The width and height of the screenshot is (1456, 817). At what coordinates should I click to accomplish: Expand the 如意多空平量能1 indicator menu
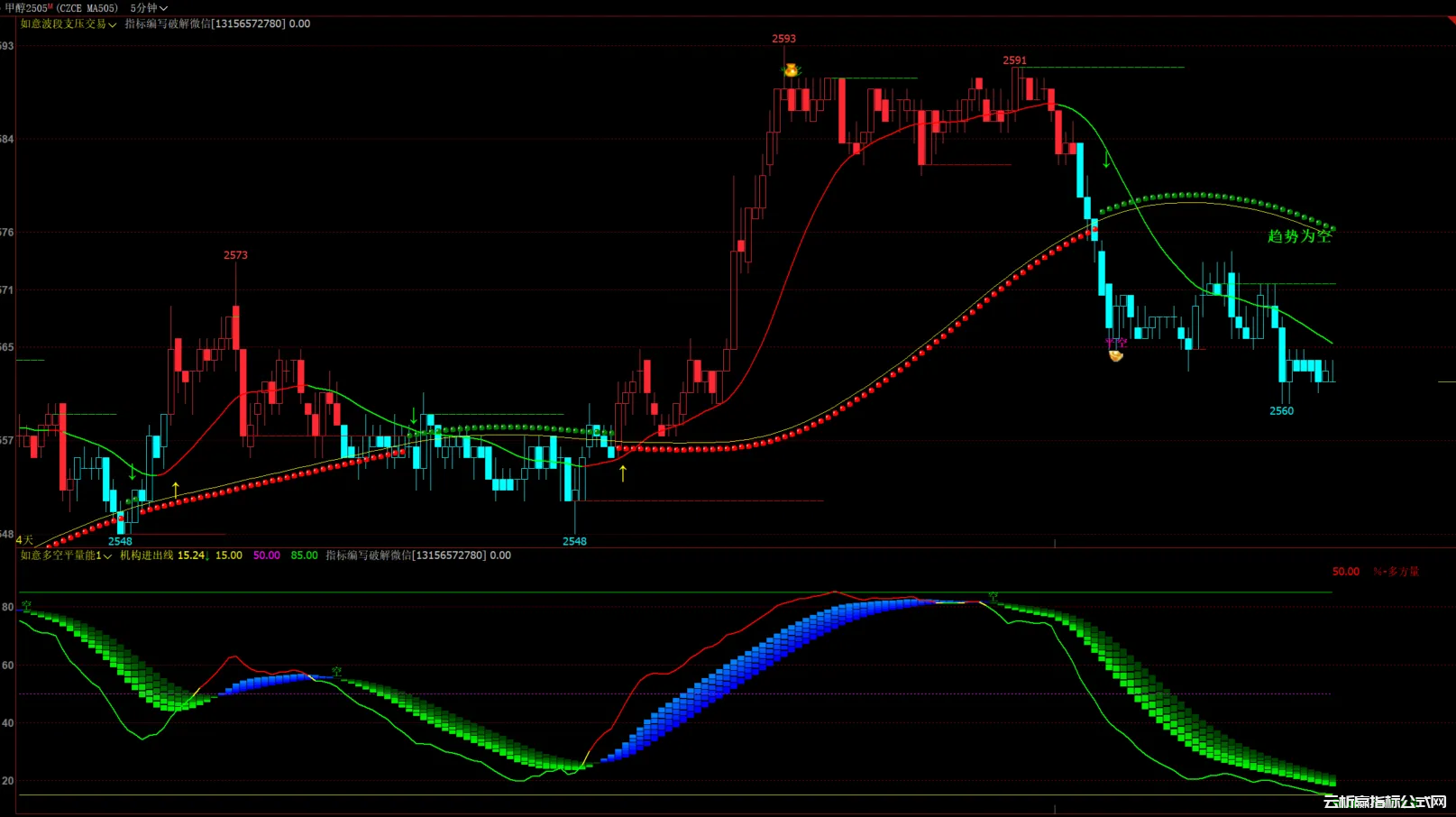(x=66, y=555)
